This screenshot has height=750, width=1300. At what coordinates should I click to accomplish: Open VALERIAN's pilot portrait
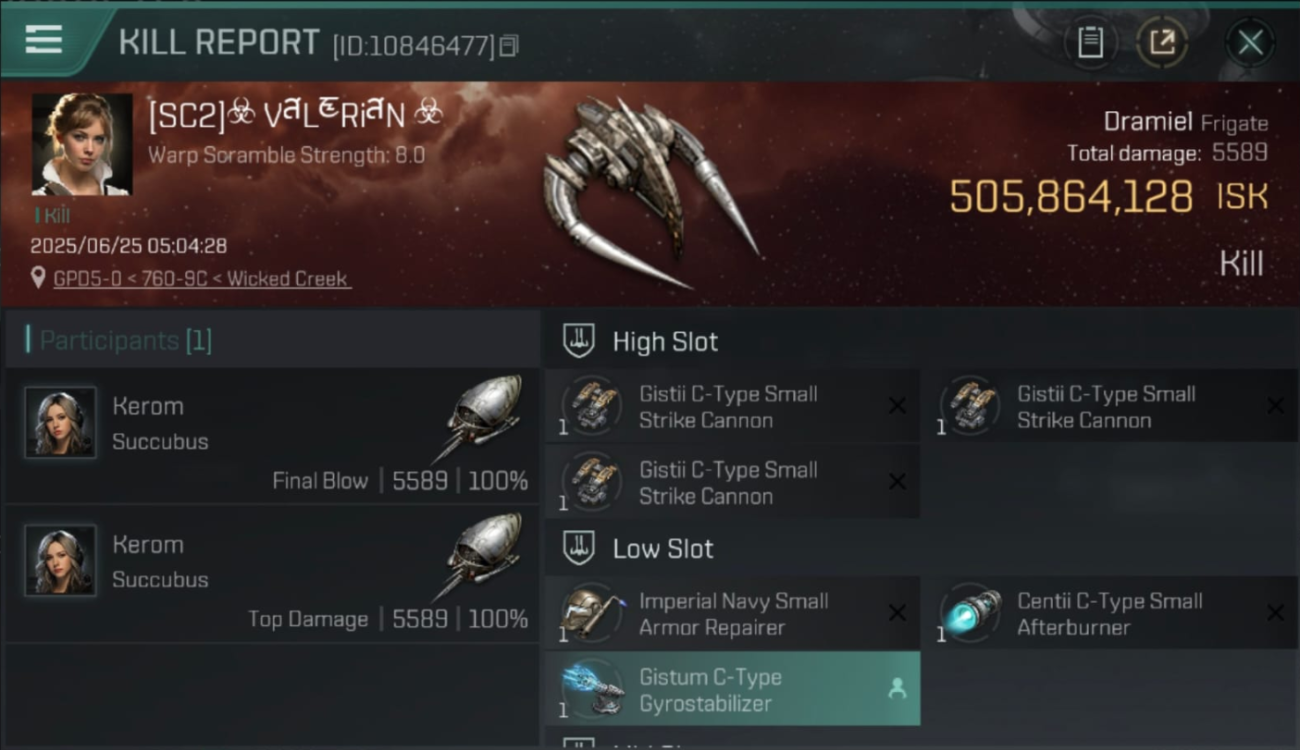pos(81,144)
